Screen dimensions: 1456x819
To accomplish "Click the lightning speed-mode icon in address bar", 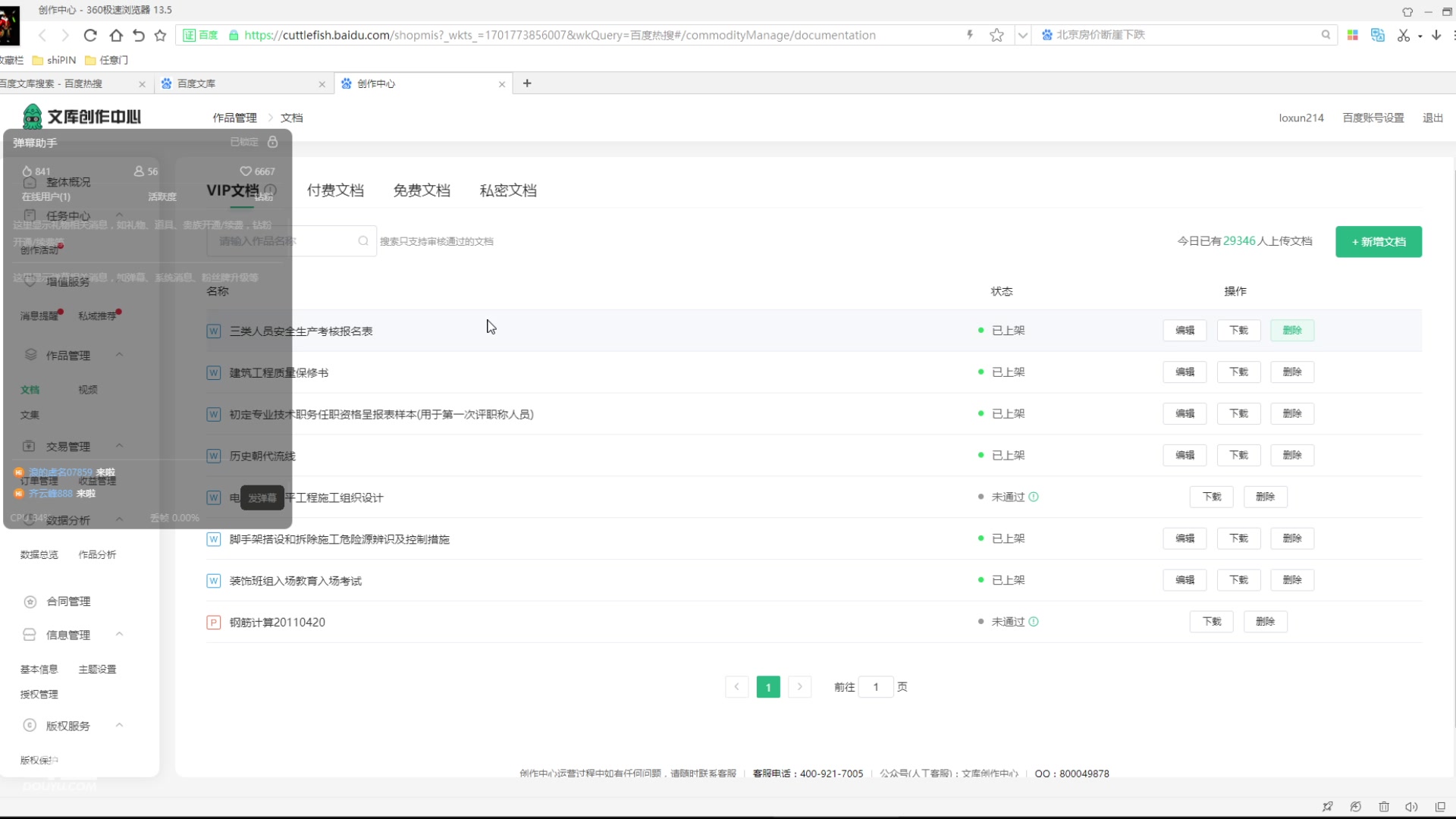I will pos(969,35).
